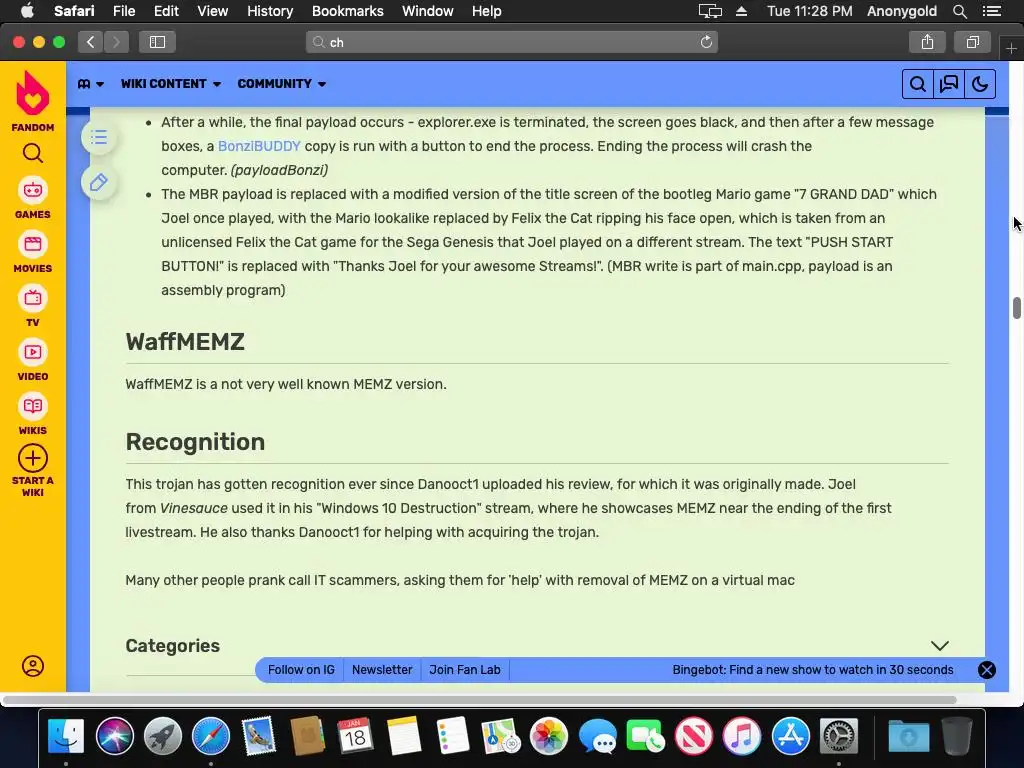Open the Apple menu

[27, 11]
